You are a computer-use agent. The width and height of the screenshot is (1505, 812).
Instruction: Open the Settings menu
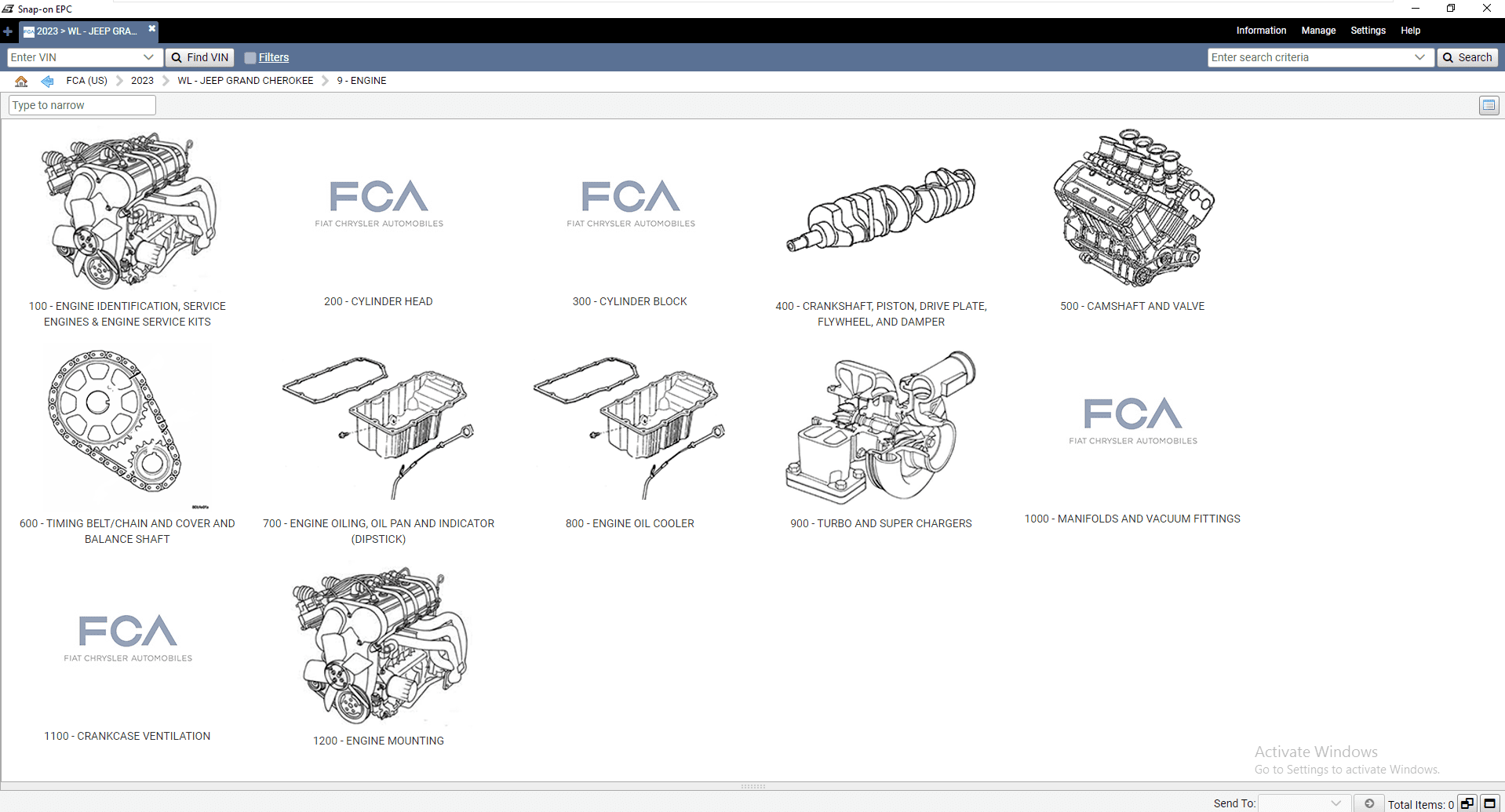1368,31
